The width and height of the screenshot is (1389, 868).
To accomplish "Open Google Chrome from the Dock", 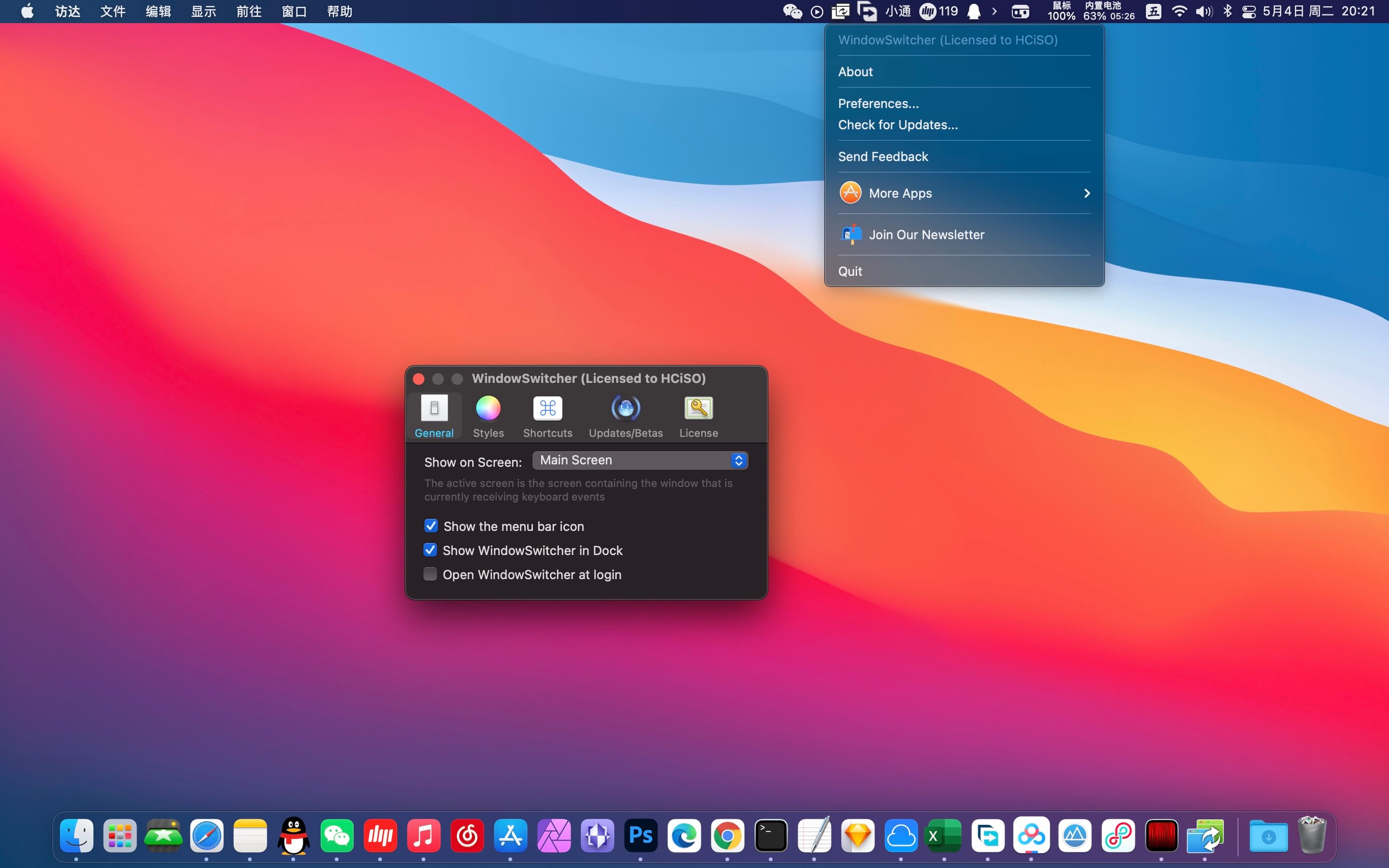I will click(x=727, y=835).
